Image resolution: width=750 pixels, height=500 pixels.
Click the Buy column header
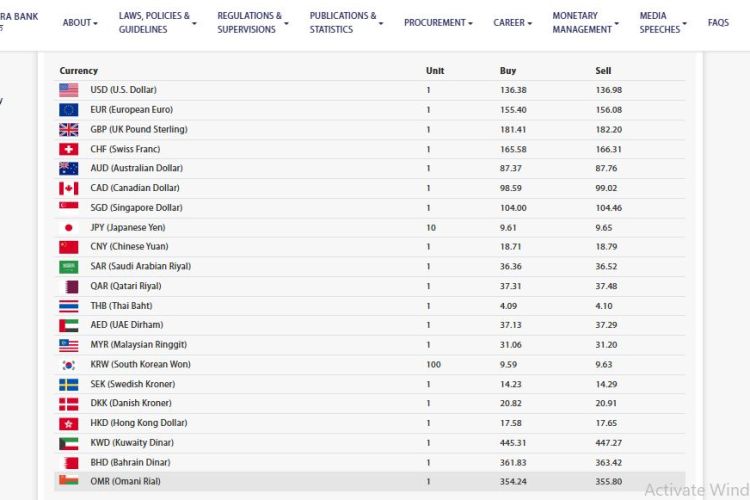[507, 70]
